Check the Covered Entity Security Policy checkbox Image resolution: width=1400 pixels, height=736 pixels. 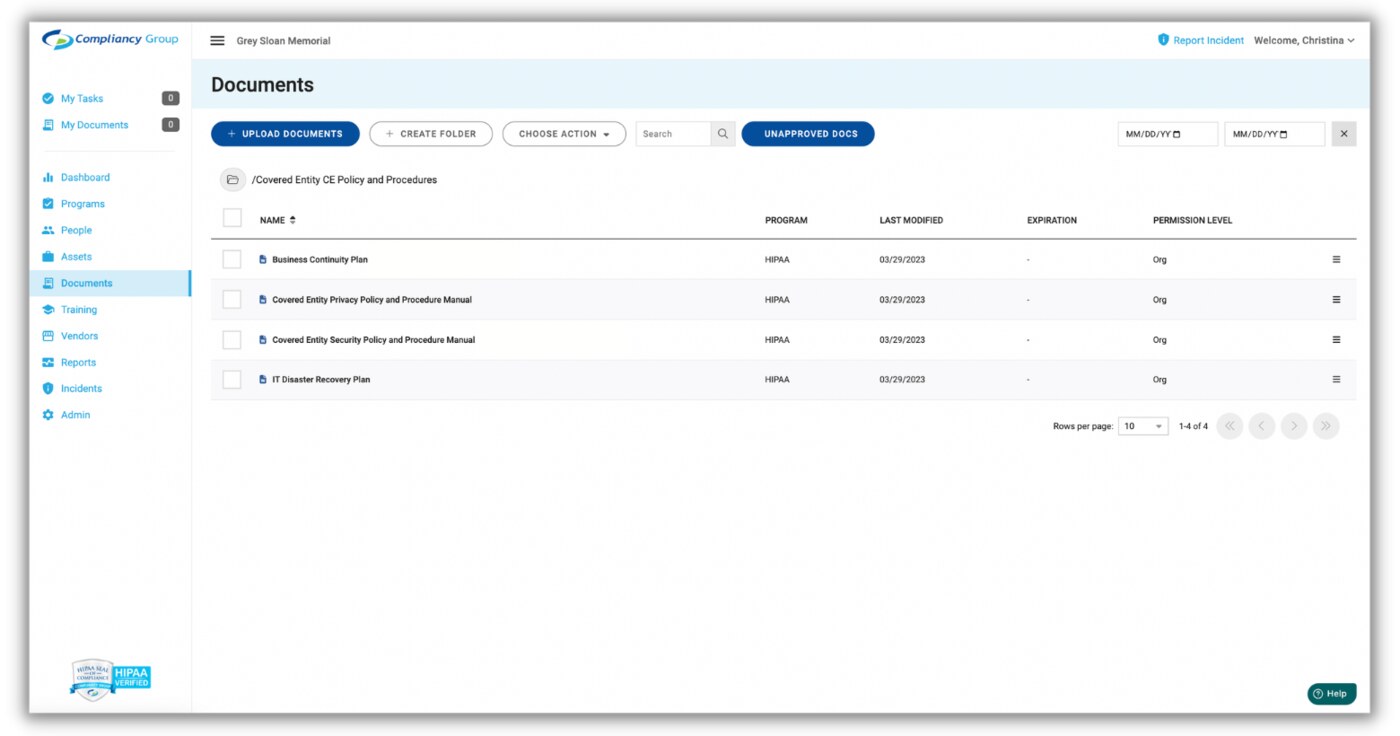(x=232, y=340)
